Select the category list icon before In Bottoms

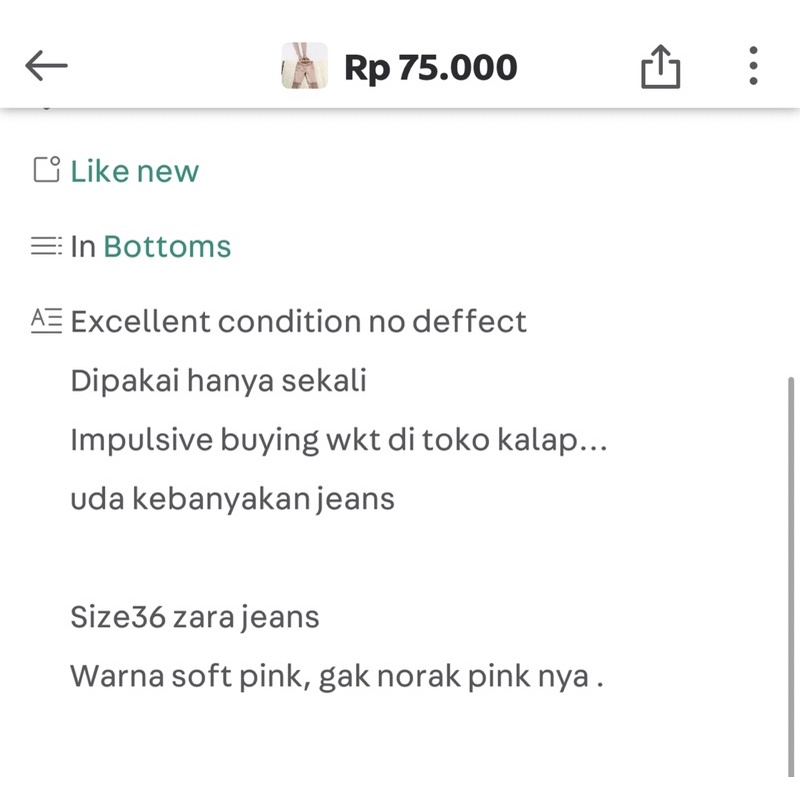point(45,246)
